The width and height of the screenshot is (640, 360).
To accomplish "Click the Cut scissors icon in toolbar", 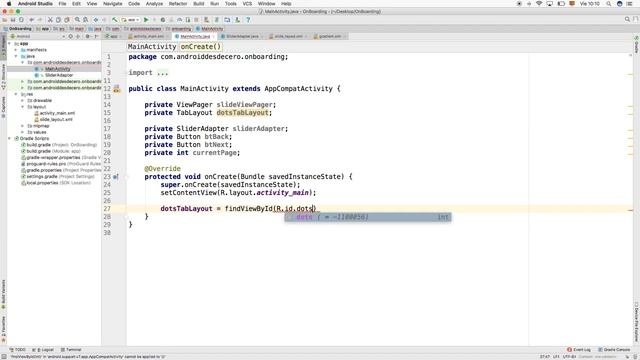I will pos(50,20).
